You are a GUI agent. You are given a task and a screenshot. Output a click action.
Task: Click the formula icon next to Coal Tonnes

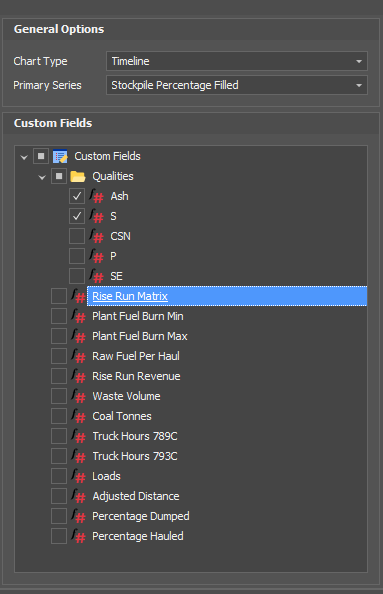[78, 416]
